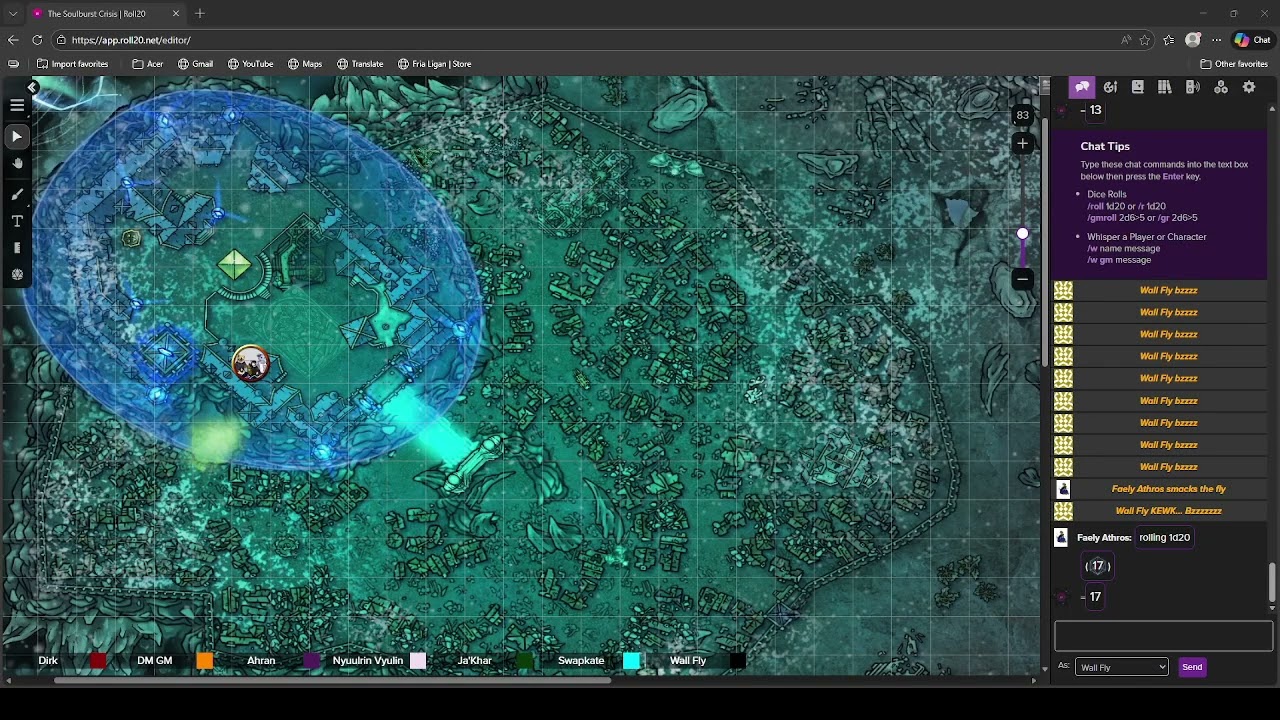Open the layers menu in the toolbar
Image resolution: width=1280 pixels, height=720 pixels.
click(17, 105)
